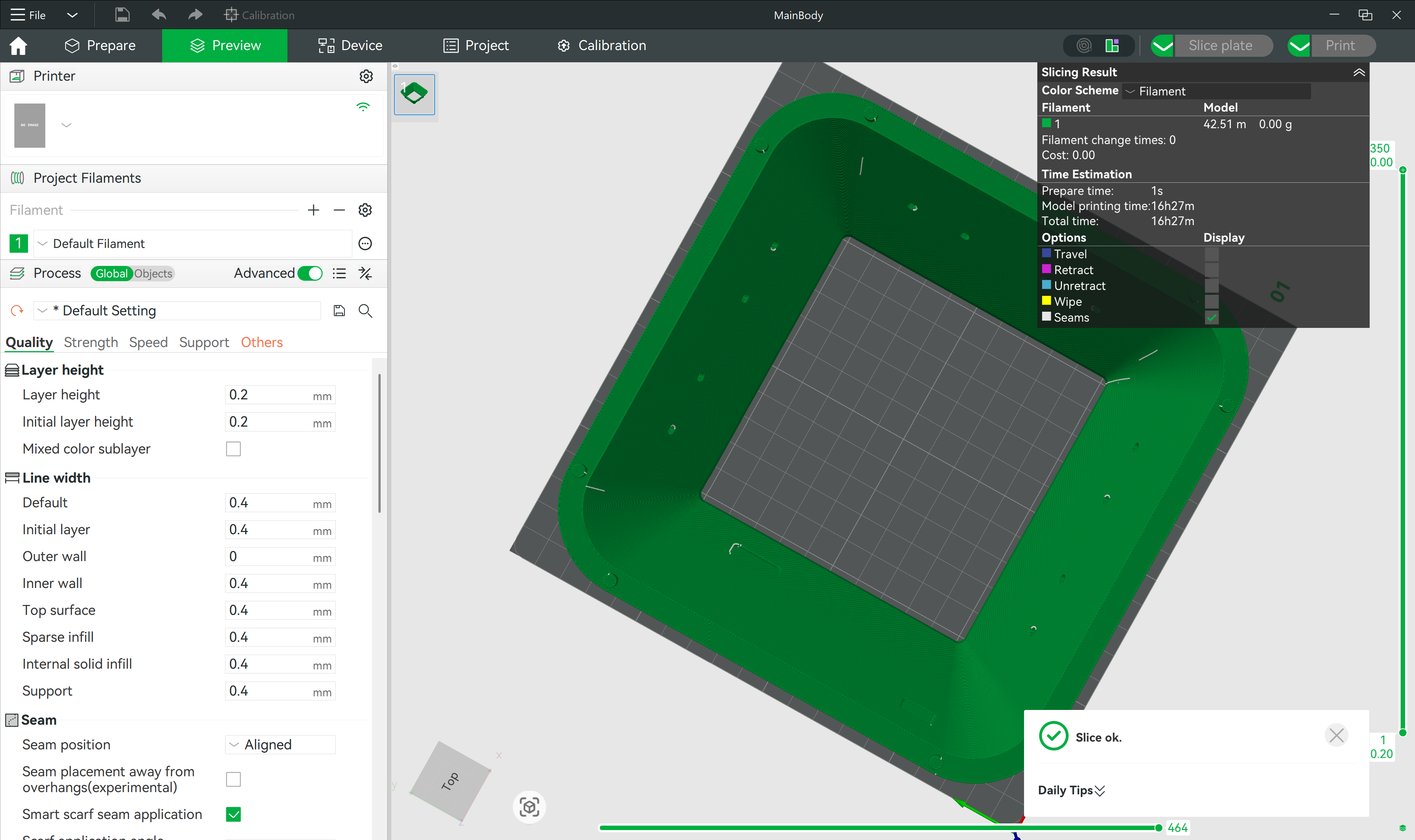
Task: Open filament settings gear icon
Action: pos(365,210)
